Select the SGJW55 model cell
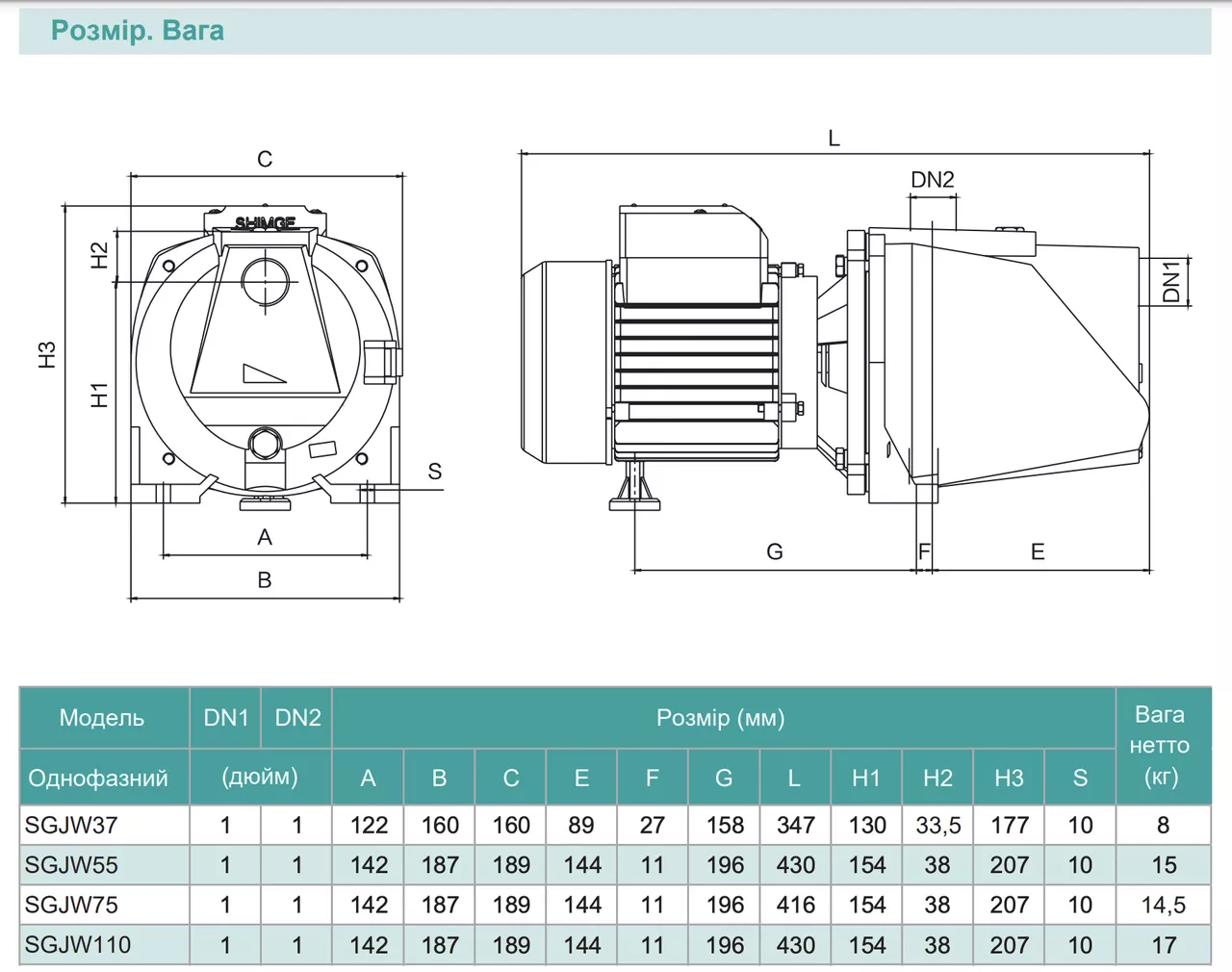Image resolution: width=1232 pixels, height=972 pixels. [x=71, y=865]
